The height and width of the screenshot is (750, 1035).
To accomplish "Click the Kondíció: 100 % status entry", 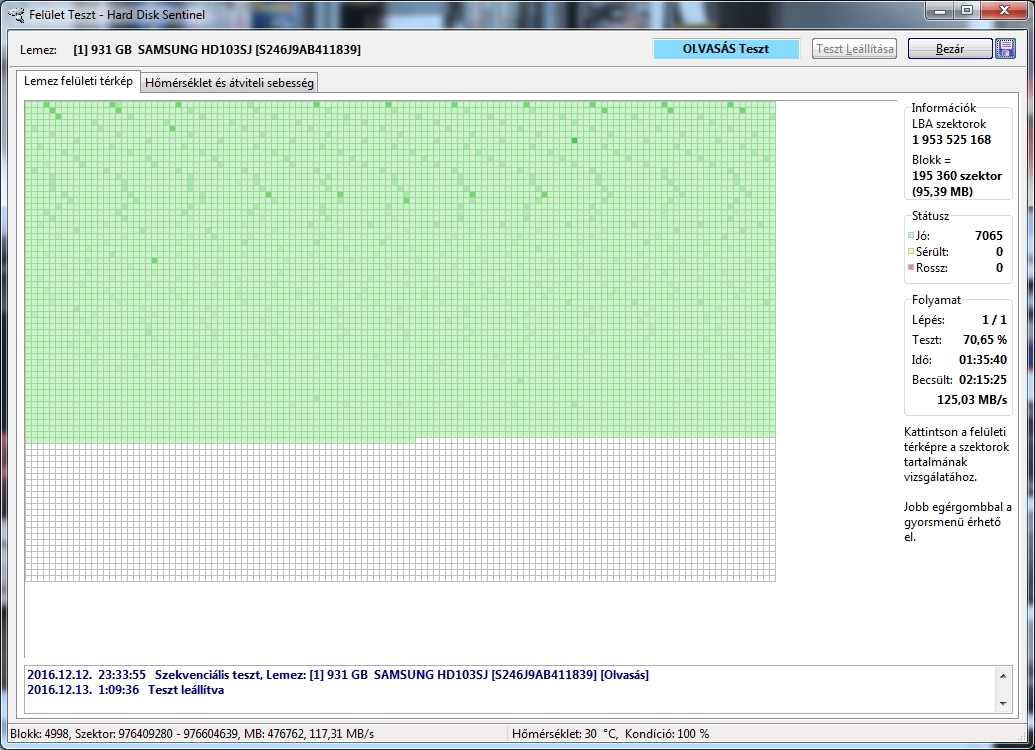I will [x=667, y=733].
